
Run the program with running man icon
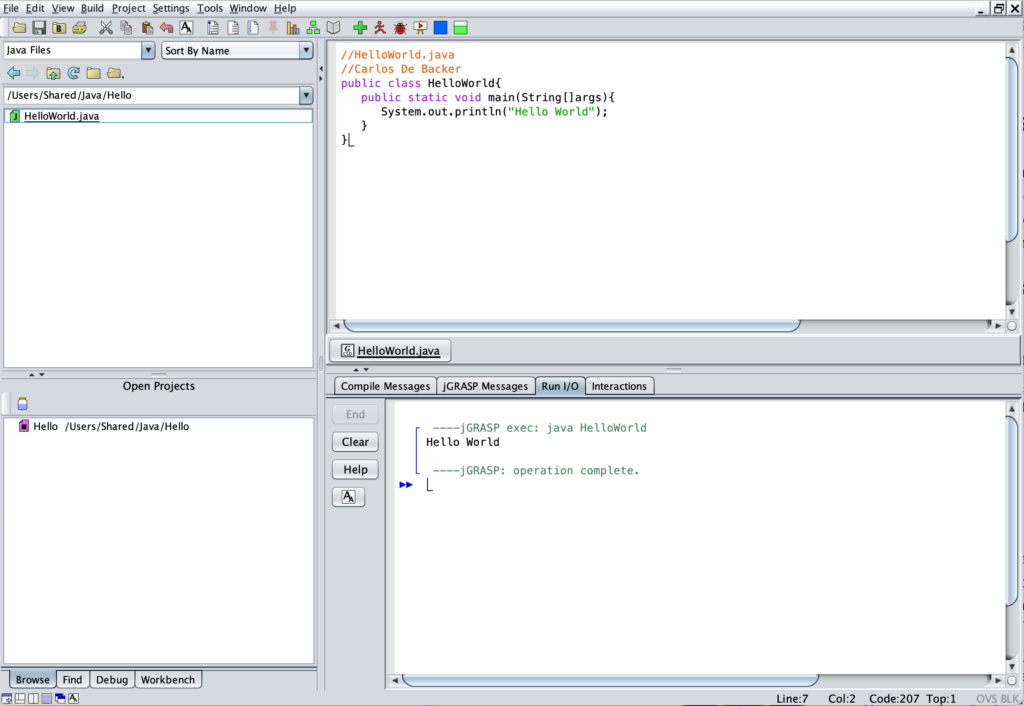pyautogui.click(x=380, y=28)
